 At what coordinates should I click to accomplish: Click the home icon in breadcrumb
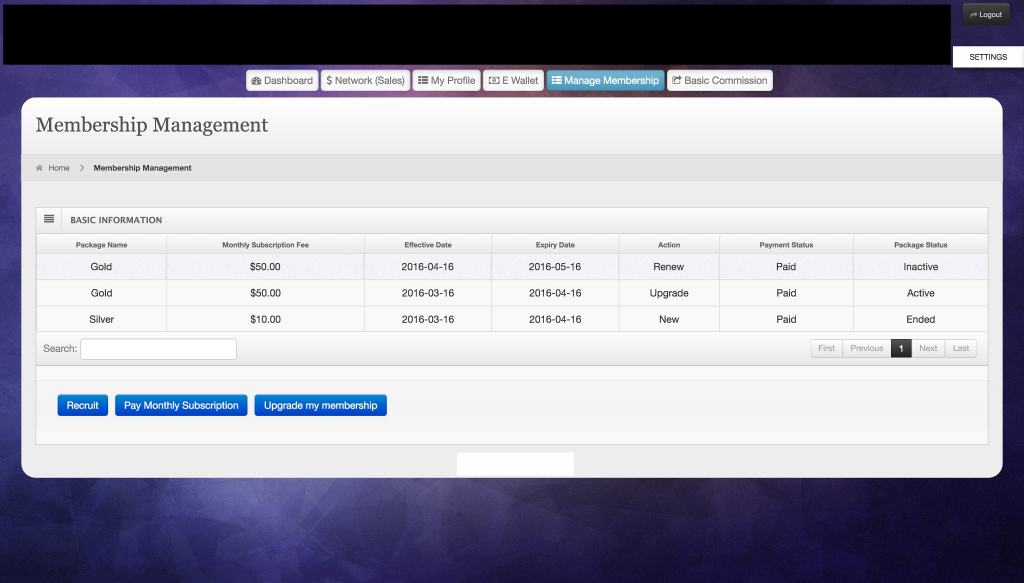[40, 168]
